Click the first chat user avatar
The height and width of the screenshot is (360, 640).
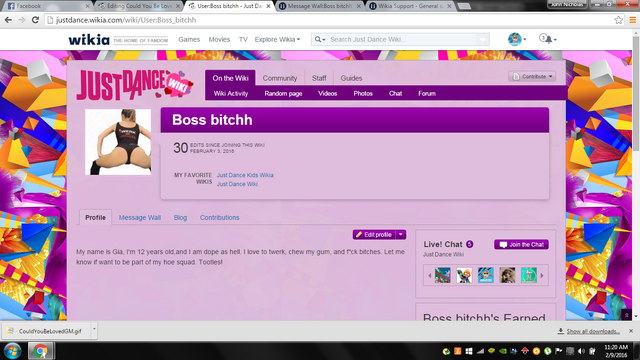(442, 275)
